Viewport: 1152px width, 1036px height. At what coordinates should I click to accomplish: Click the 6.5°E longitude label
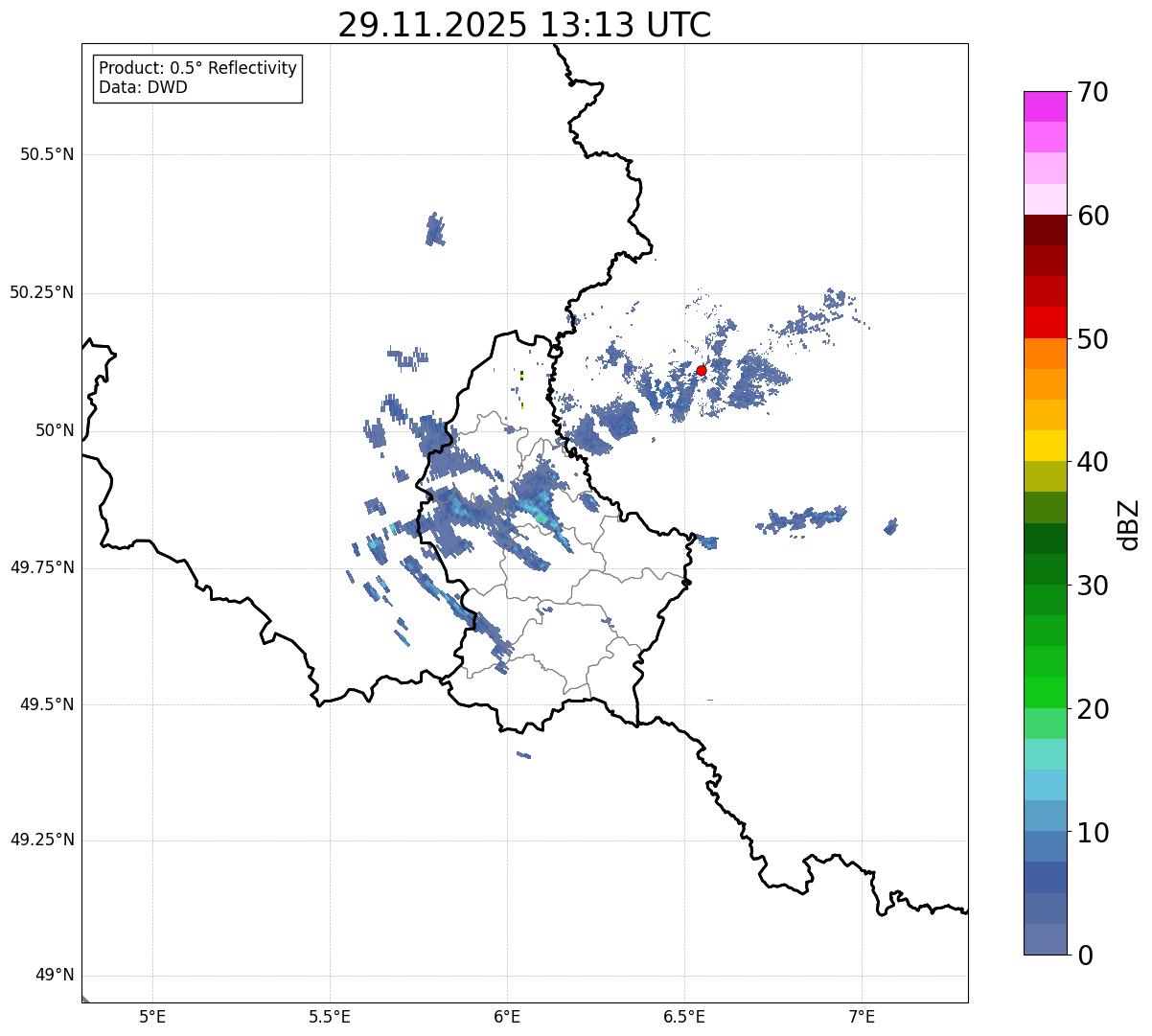pyautogui.click(x=684, y=1016)
